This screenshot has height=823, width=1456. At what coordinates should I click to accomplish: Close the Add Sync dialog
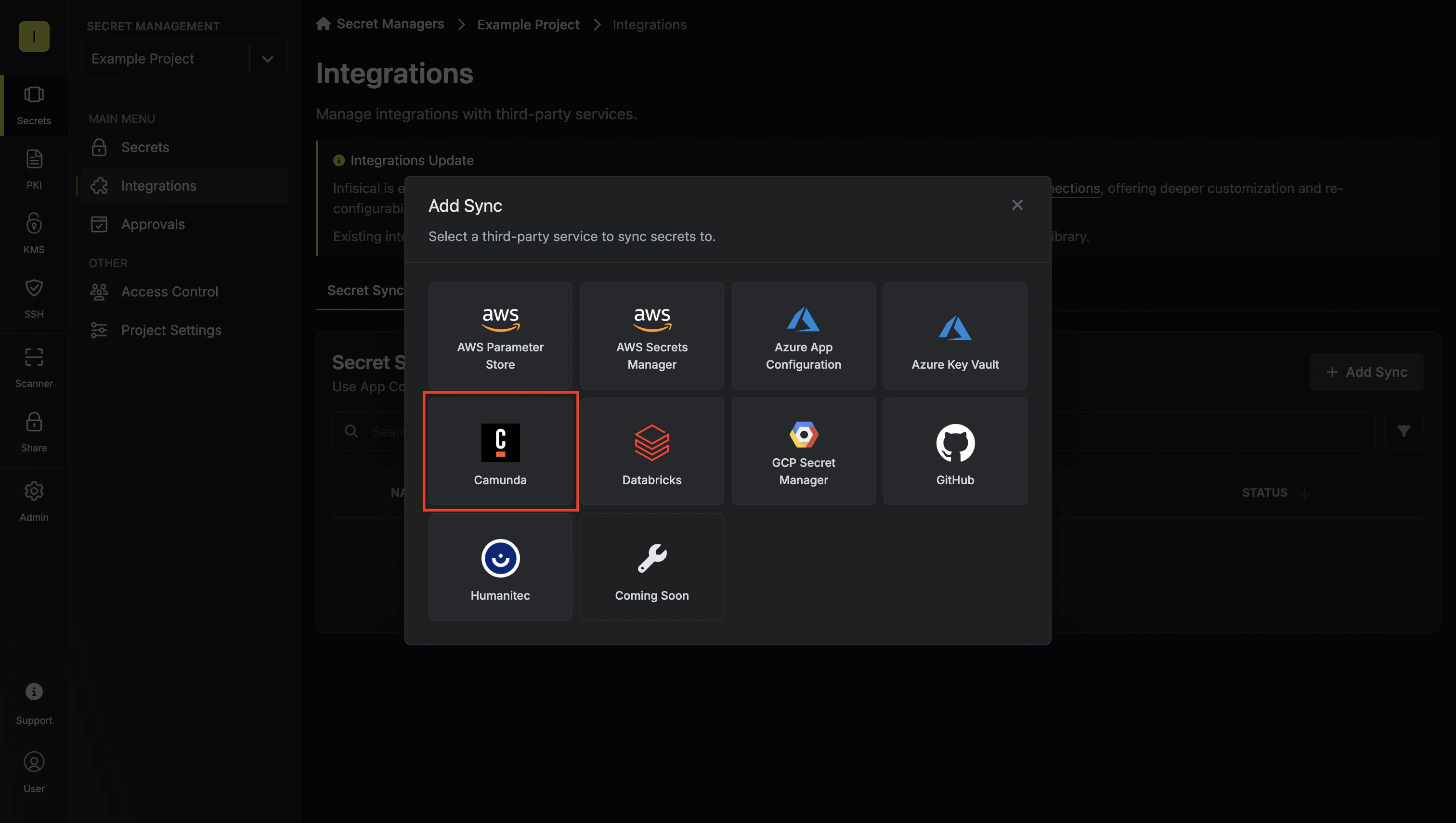[x=1017, y=205]
